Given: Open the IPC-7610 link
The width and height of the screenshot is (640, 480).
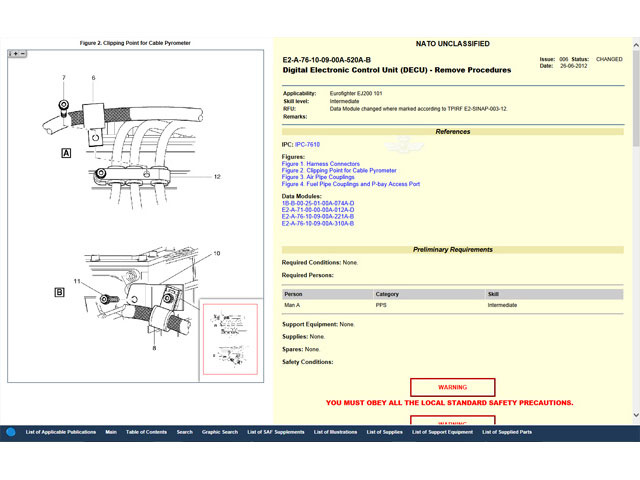Looking at the screenshot, I should click(307, 145).
